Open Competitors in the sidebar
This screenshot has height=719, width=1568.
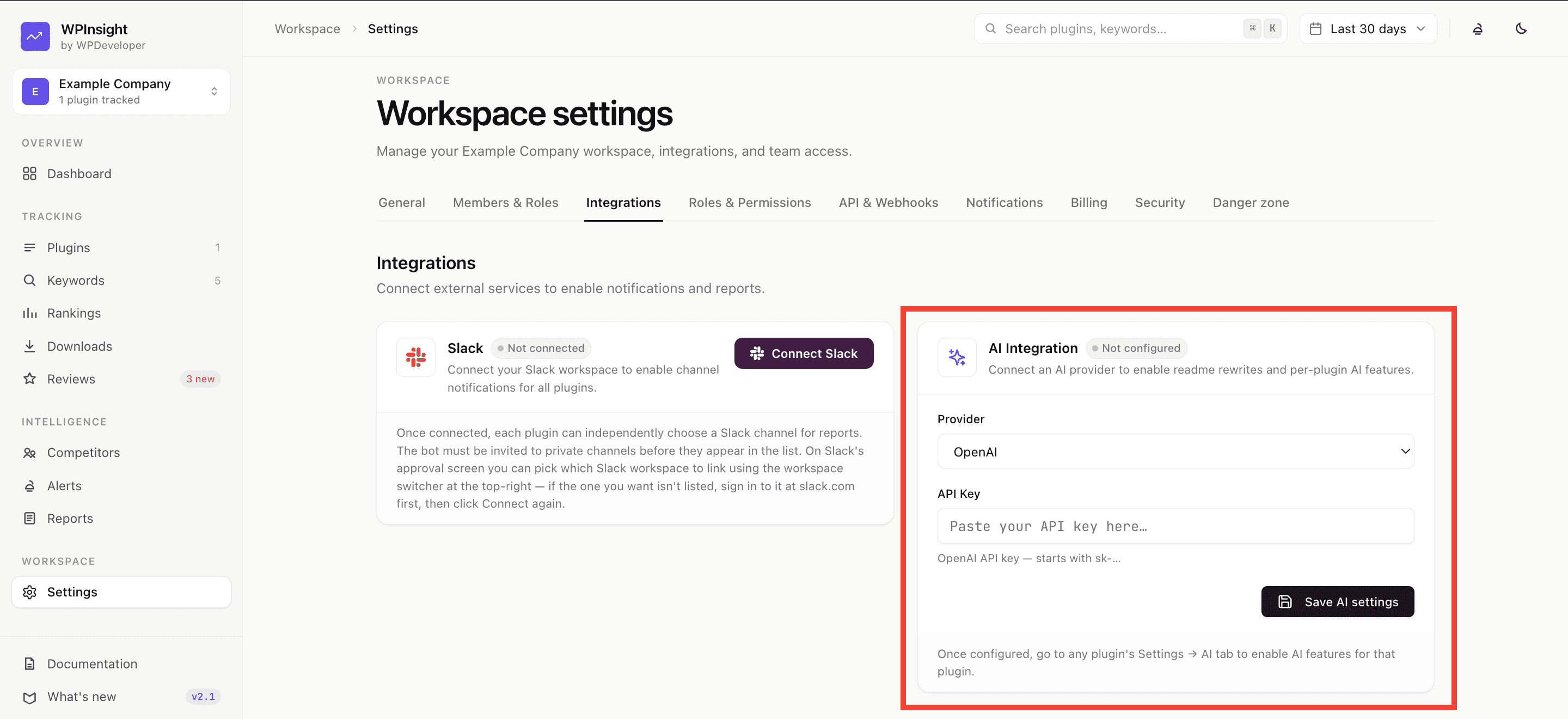coord(121,452)
